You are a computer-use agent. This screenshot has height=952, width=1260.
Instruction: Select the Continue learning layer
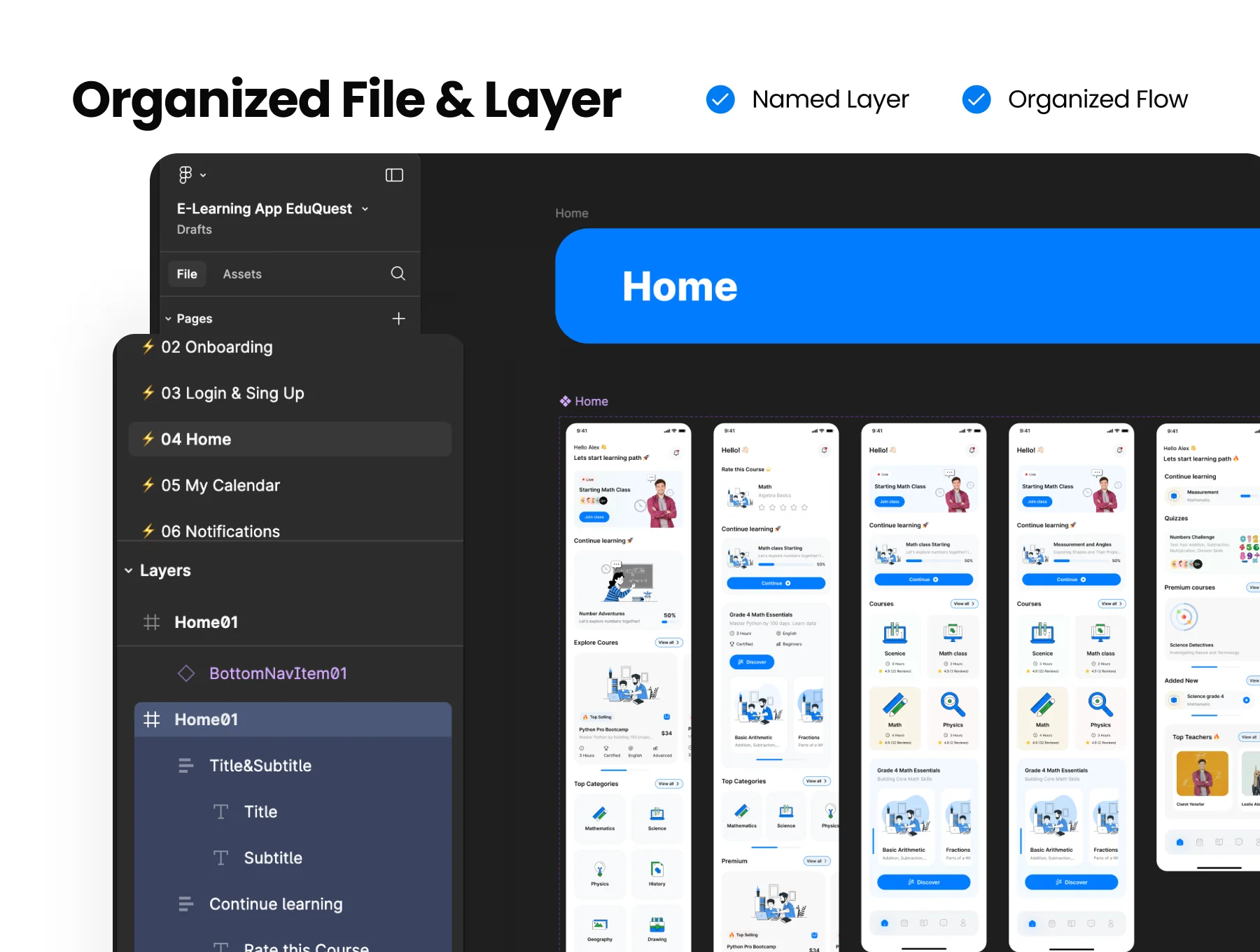(x=276, y=904)
